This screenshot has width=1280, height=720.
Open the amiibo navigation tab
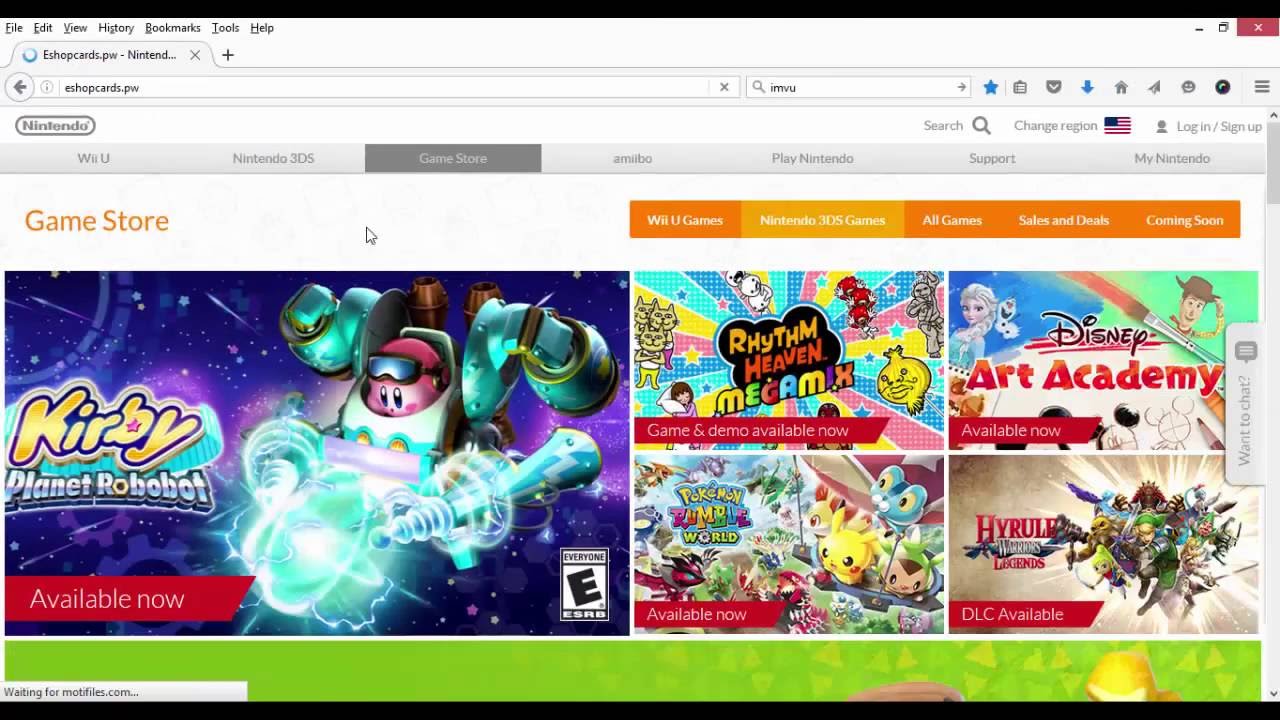click(632, 158)
